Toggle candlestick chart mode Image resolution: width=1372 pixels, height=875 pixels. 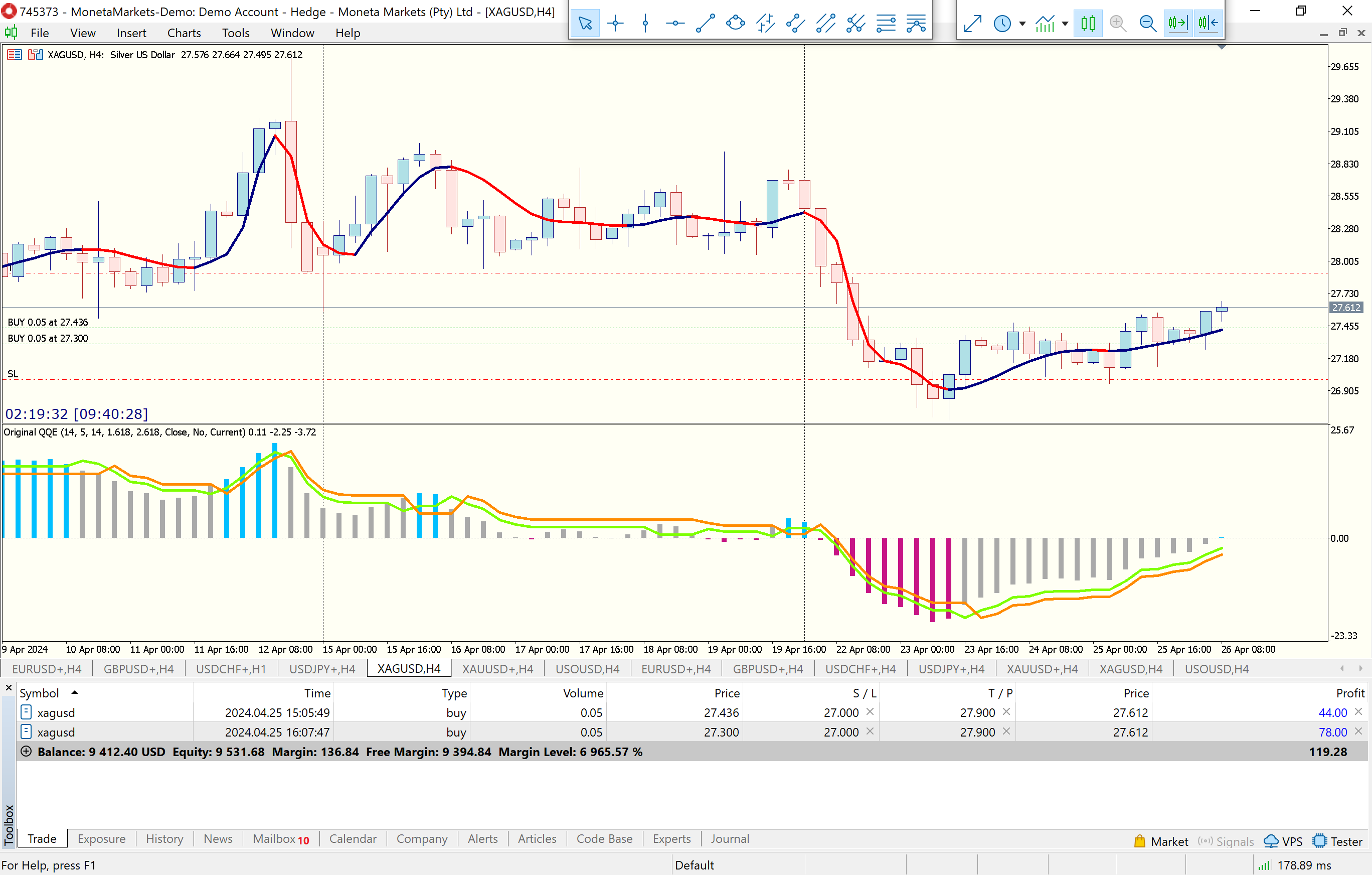coord(1087,24)
